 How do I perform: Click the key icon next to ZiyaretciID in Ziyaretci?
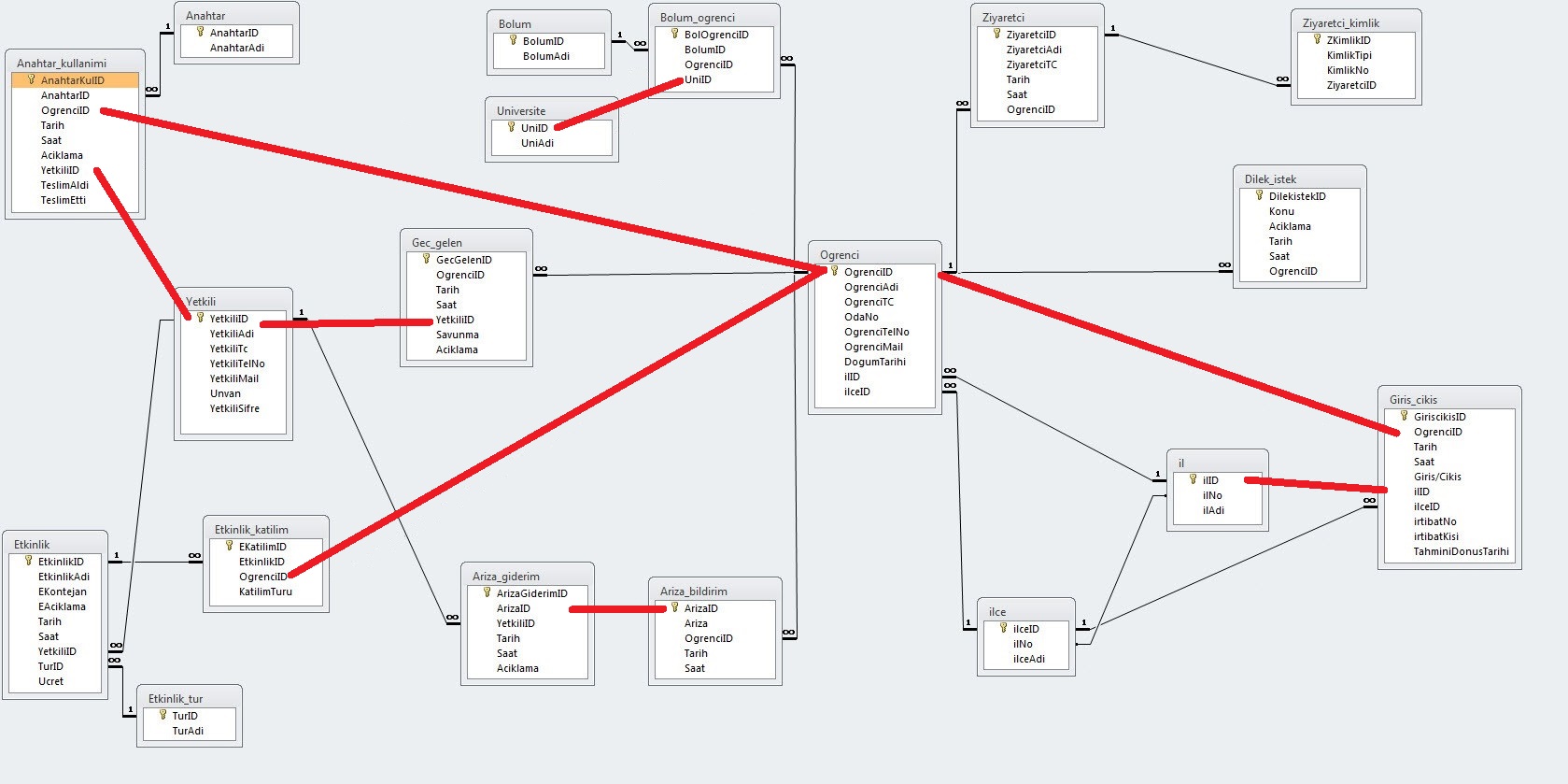coord(996,35)
